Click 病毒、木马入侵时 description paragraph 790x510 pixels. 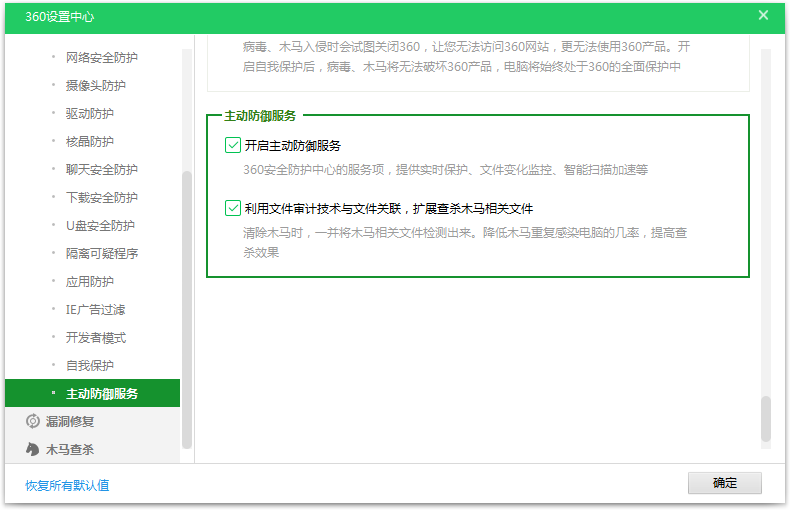(466, 56)
